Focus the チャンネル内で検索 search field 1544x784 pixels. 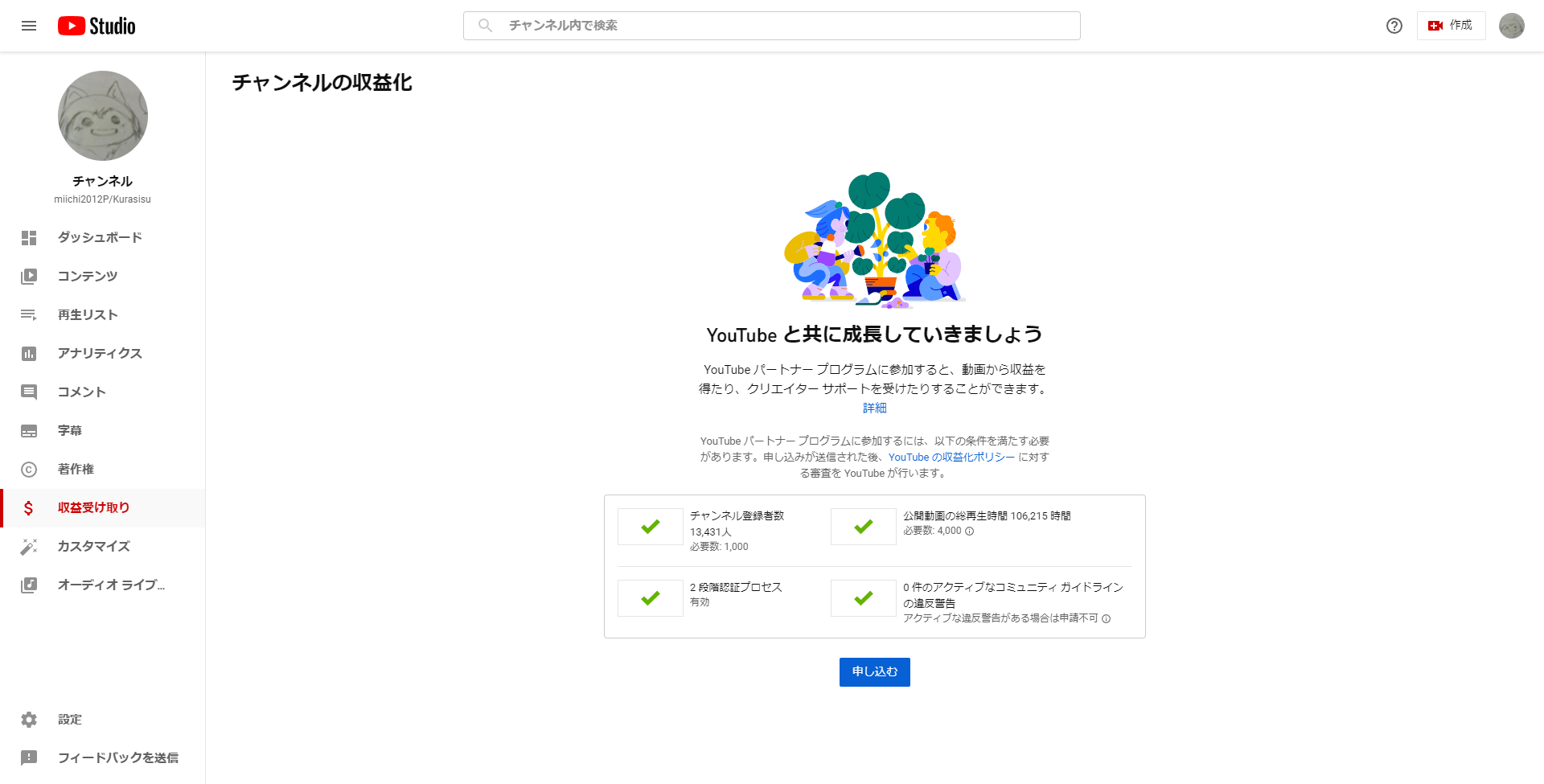click(x=772, y=26)
